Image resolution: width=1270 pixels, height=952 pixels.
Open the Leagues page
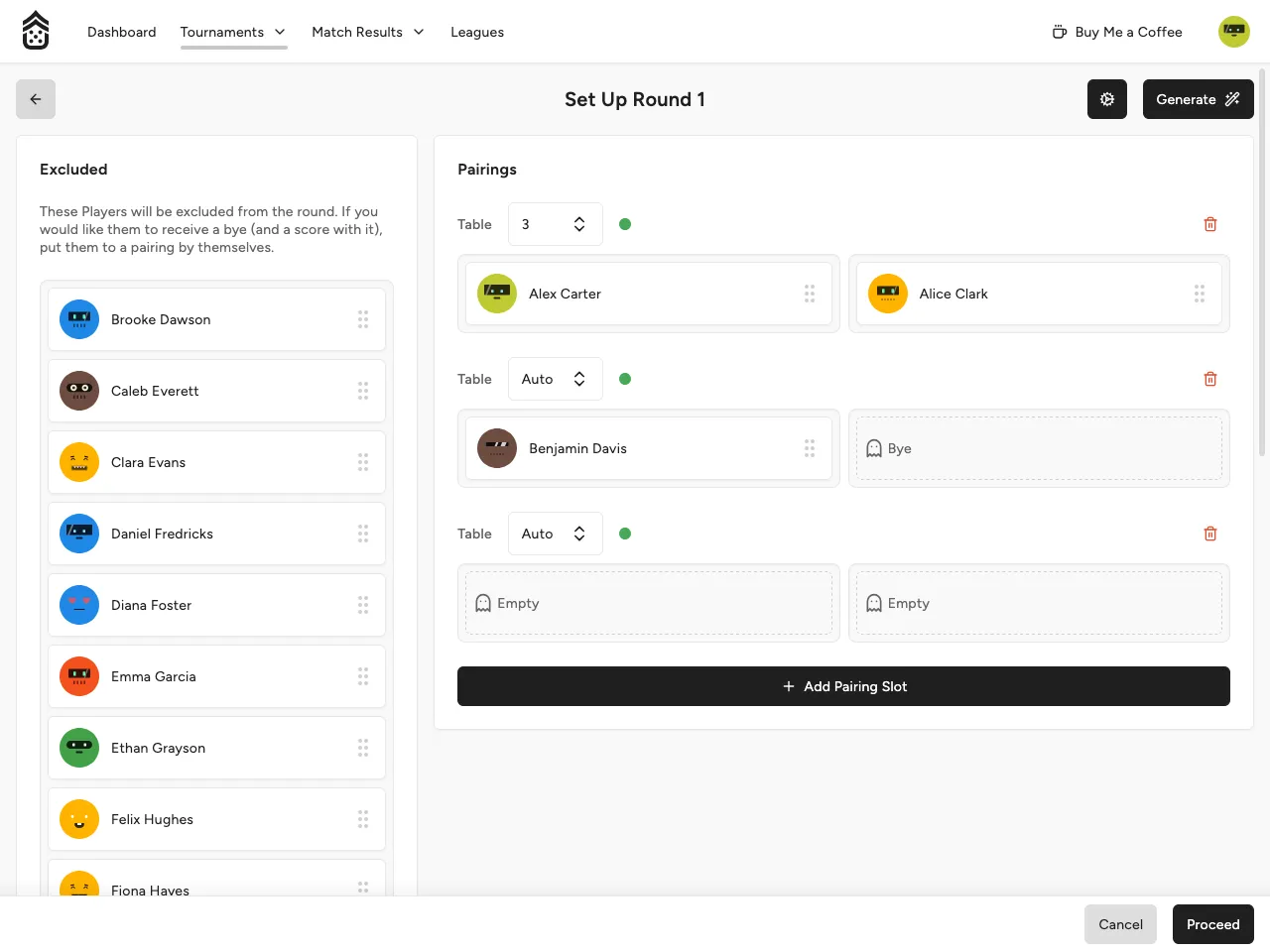(477, 32)
